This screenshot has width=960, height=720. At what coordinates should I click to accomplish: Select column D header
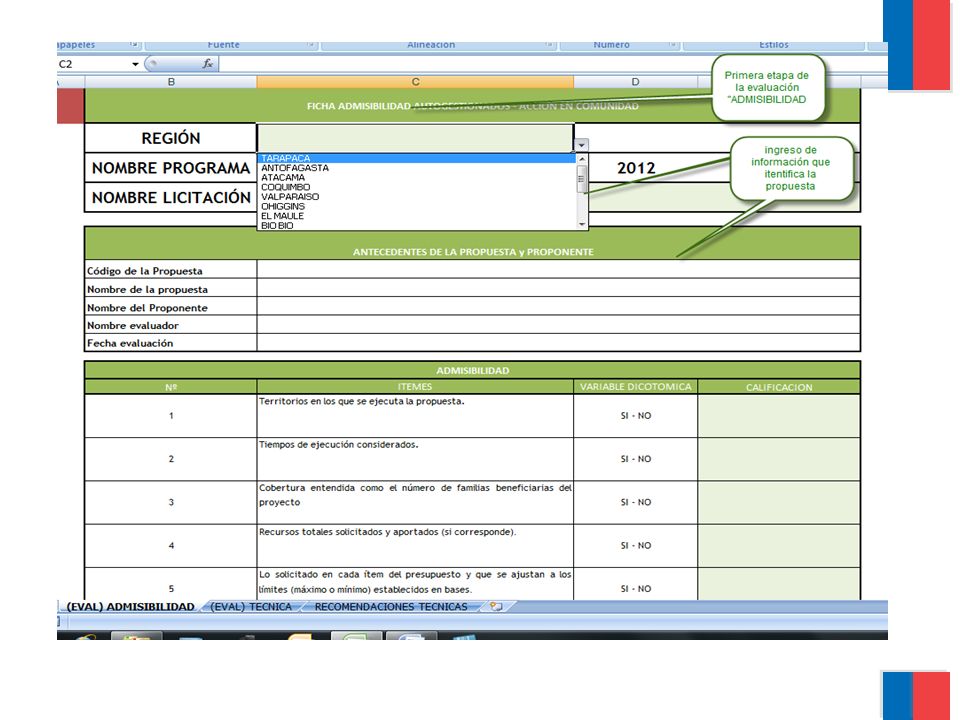(x=636, y=81)
